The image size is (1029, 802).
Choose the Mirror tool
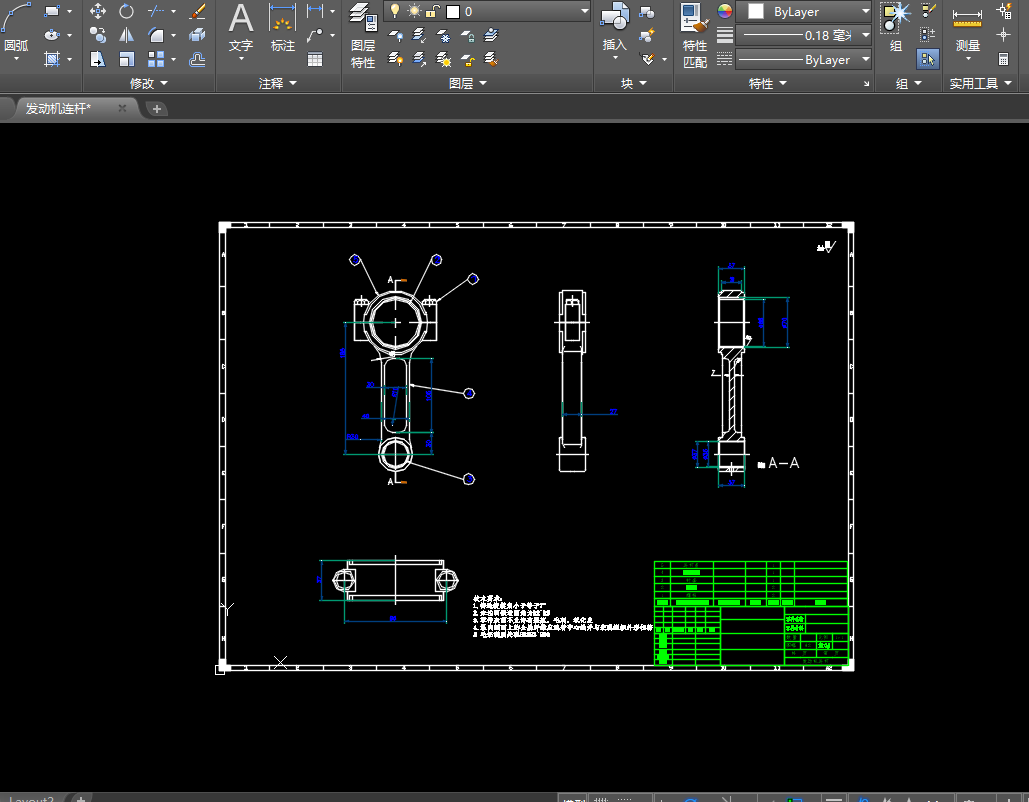coord(126,35)
